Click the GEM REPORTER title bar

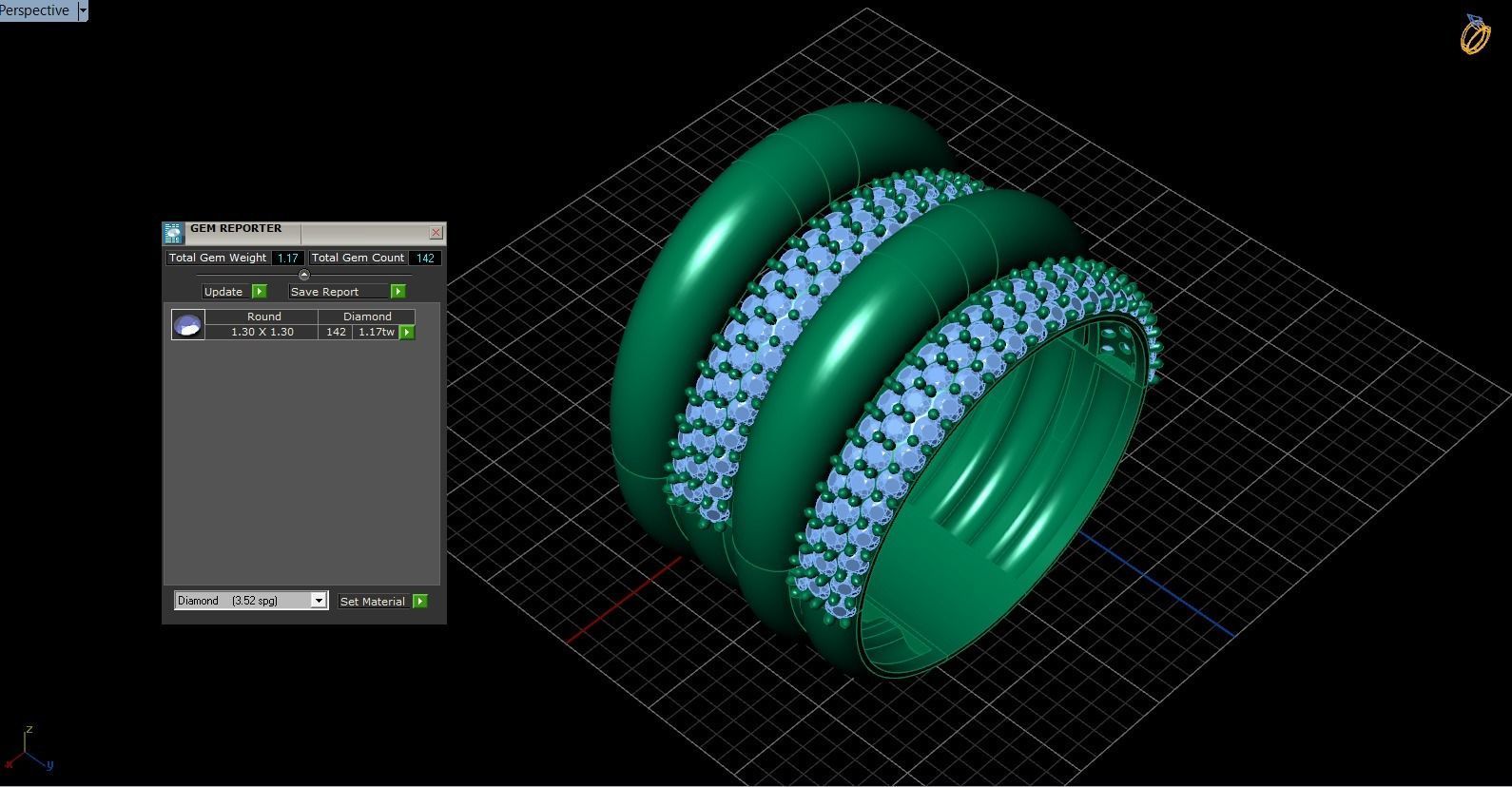tap(304, 232)
